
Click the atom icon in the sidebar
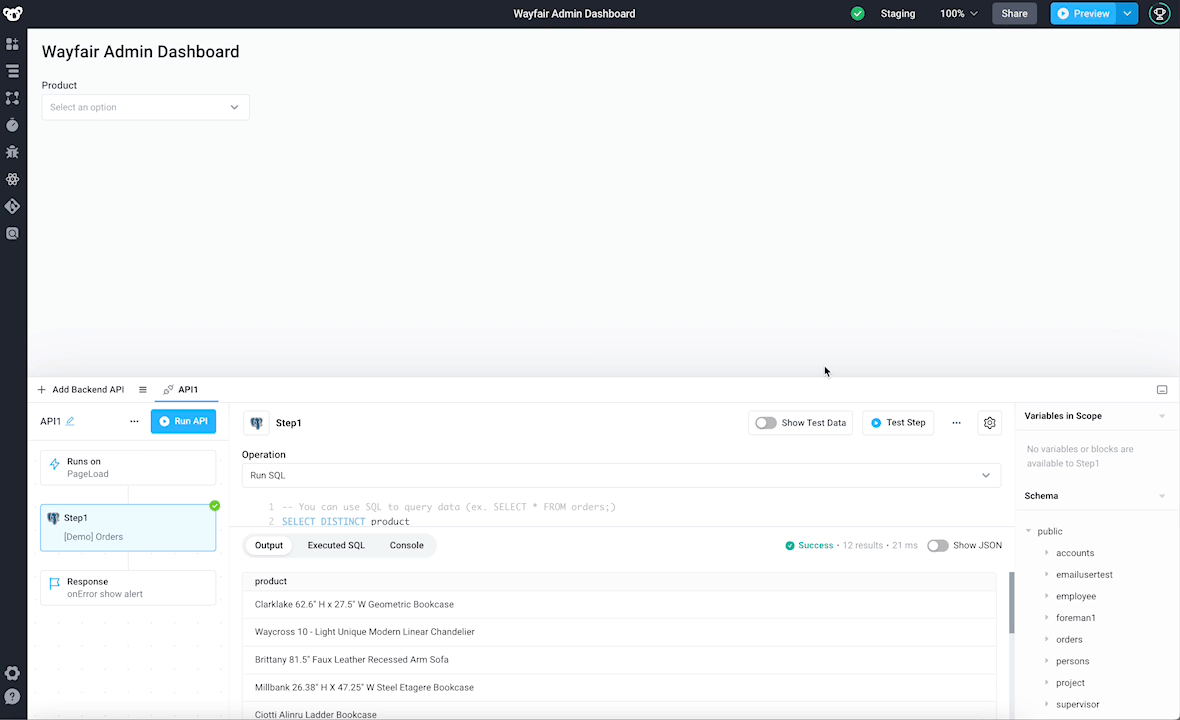pos(13,179)
